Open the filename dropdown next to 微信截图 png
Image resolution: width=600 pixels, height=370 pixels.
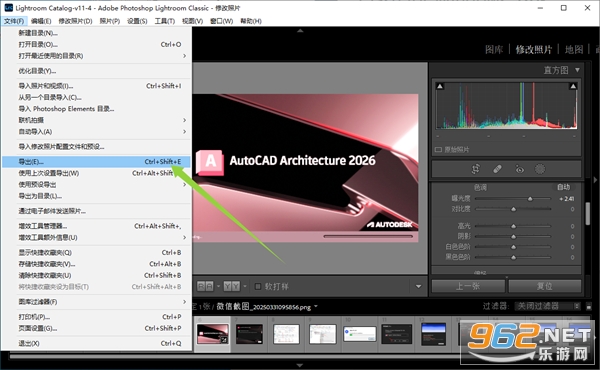(316, 306)
